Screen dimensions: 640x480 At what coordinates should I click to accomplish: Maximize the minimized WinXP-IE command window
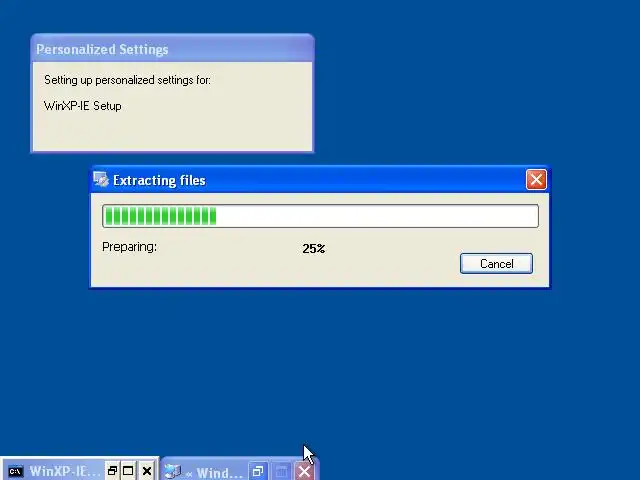[128, 471]
